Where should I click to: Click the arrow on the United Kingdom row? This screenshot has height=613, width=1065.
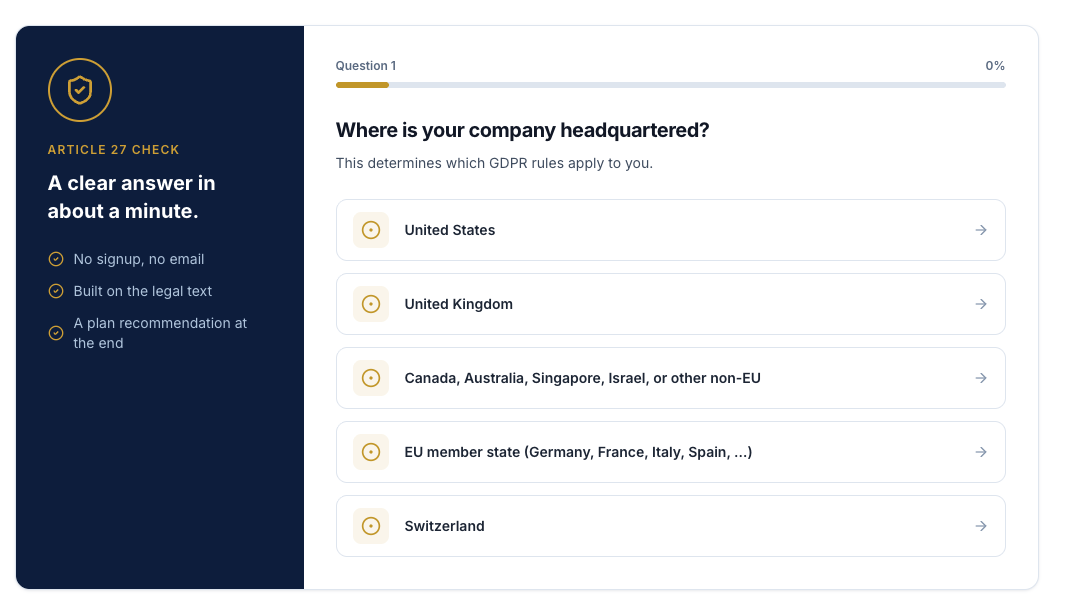pos(981,304)
